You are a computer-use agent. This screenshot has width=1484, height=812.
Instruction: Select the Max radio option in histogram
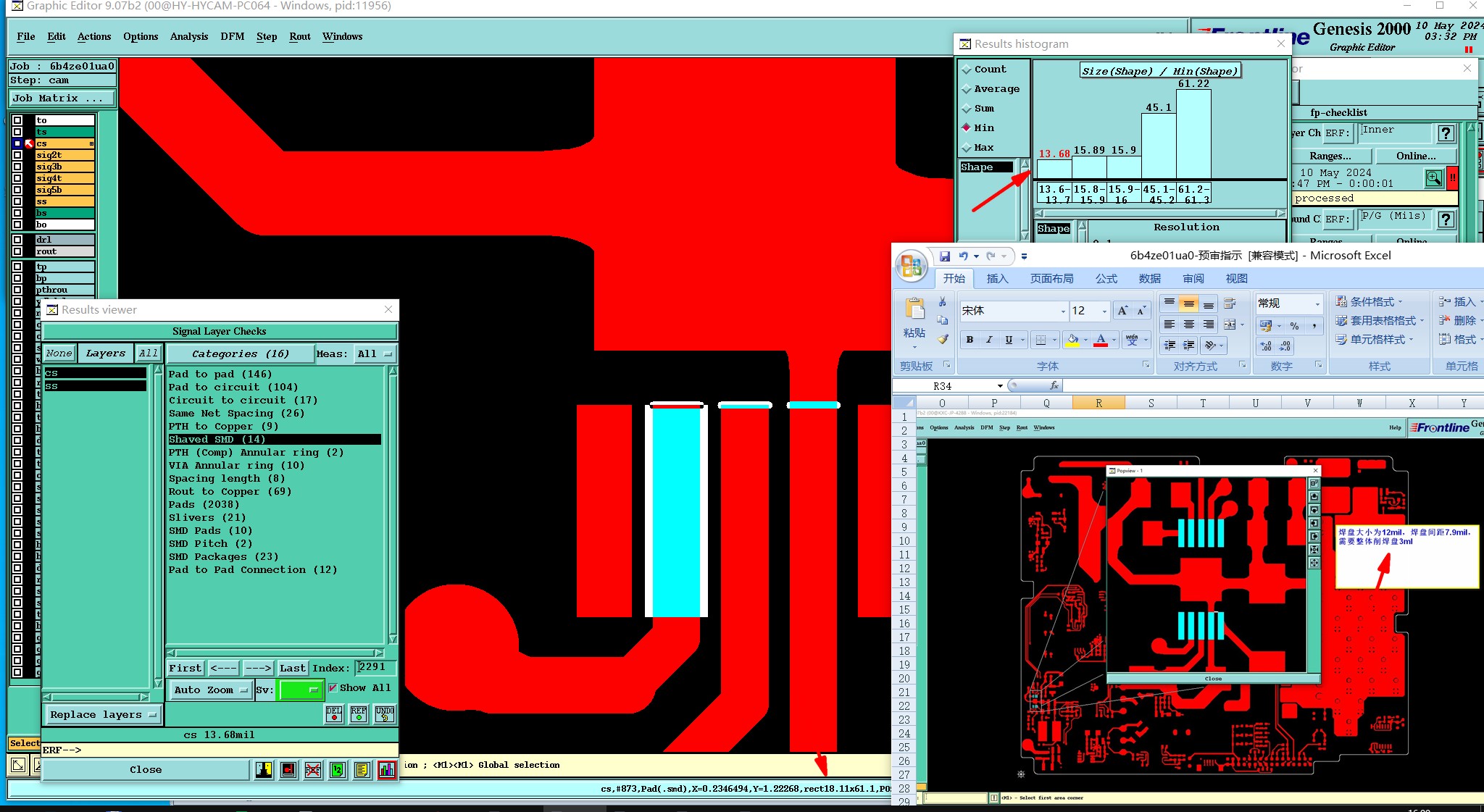pos(966,148)
